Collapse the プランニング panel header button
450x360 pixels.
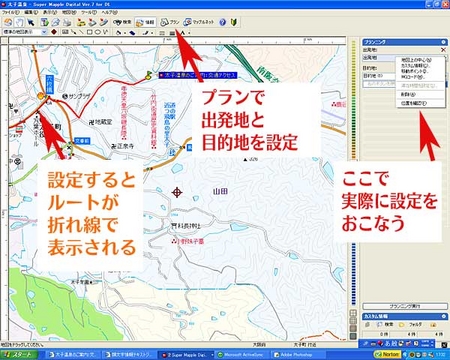tap(443, 42)
